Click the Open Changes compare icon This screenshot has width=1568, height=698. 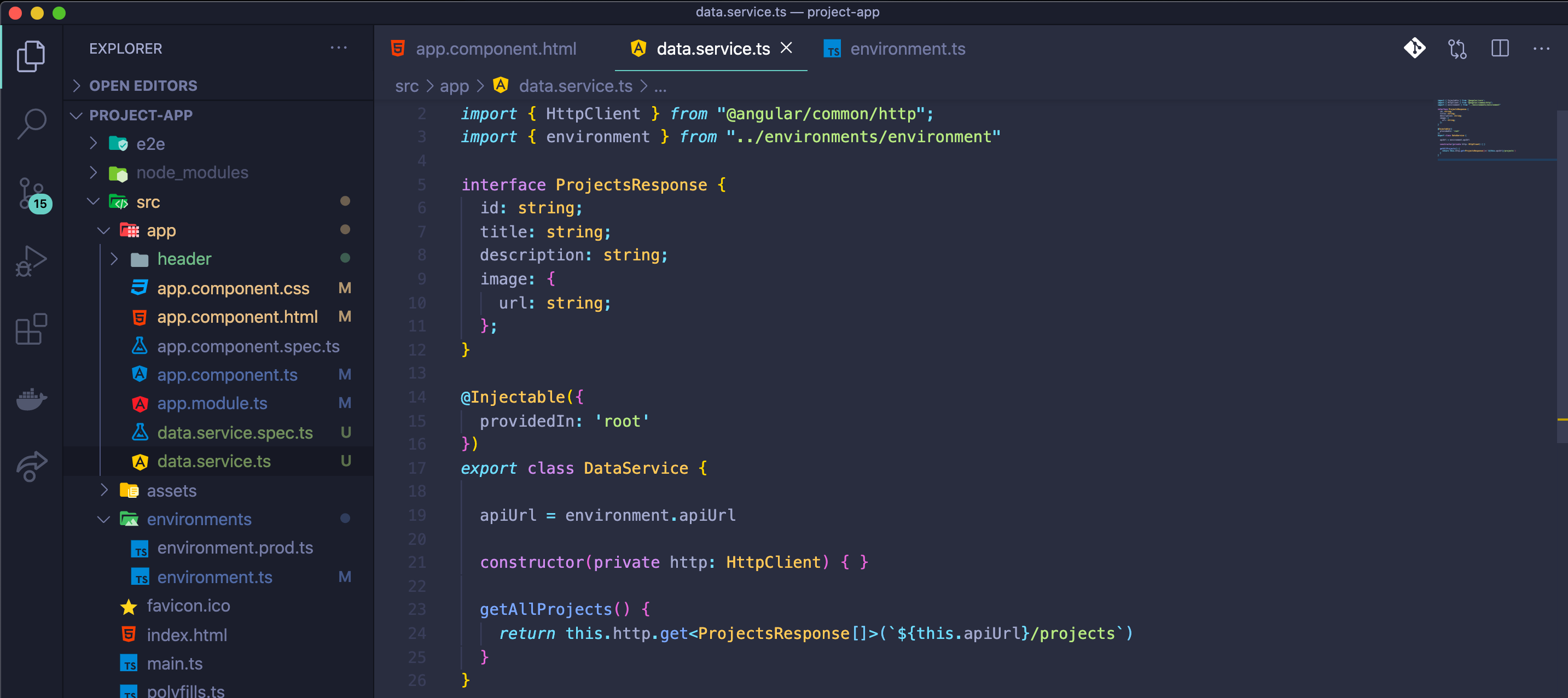tap(1456, 49)
